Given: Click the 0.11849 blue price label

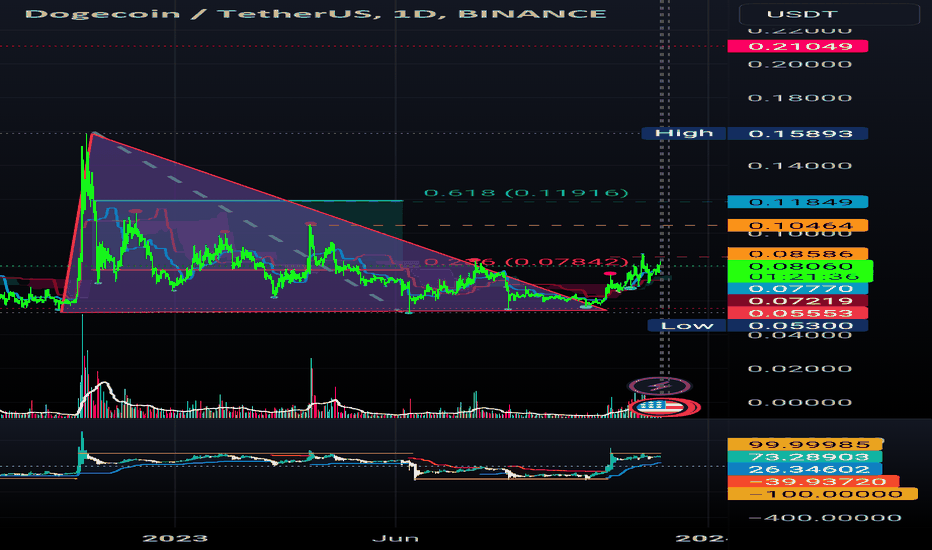Looking at the screenshot, I should click(x=798, y=202).
